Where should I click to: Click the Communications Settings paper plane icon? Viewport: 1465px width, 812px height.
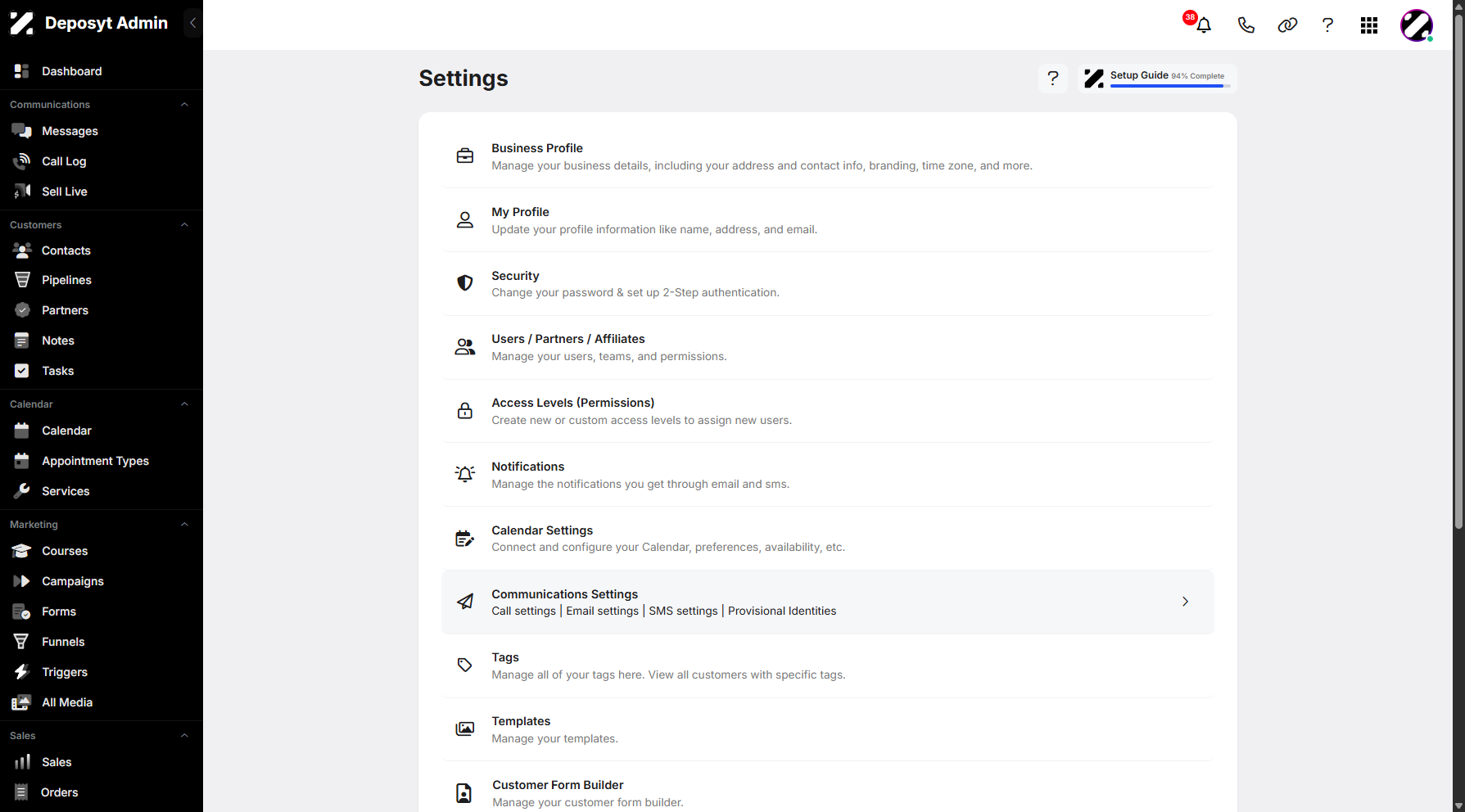[465, 602]
